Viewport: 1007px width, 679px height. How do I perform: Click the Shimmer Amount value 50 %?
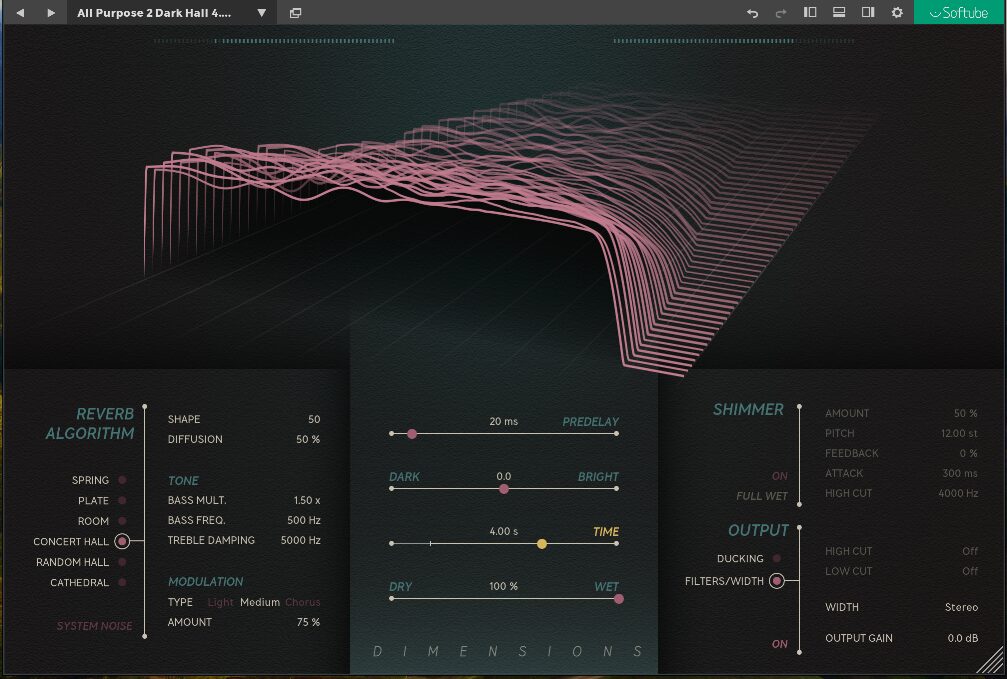click(x=966, y=414)
